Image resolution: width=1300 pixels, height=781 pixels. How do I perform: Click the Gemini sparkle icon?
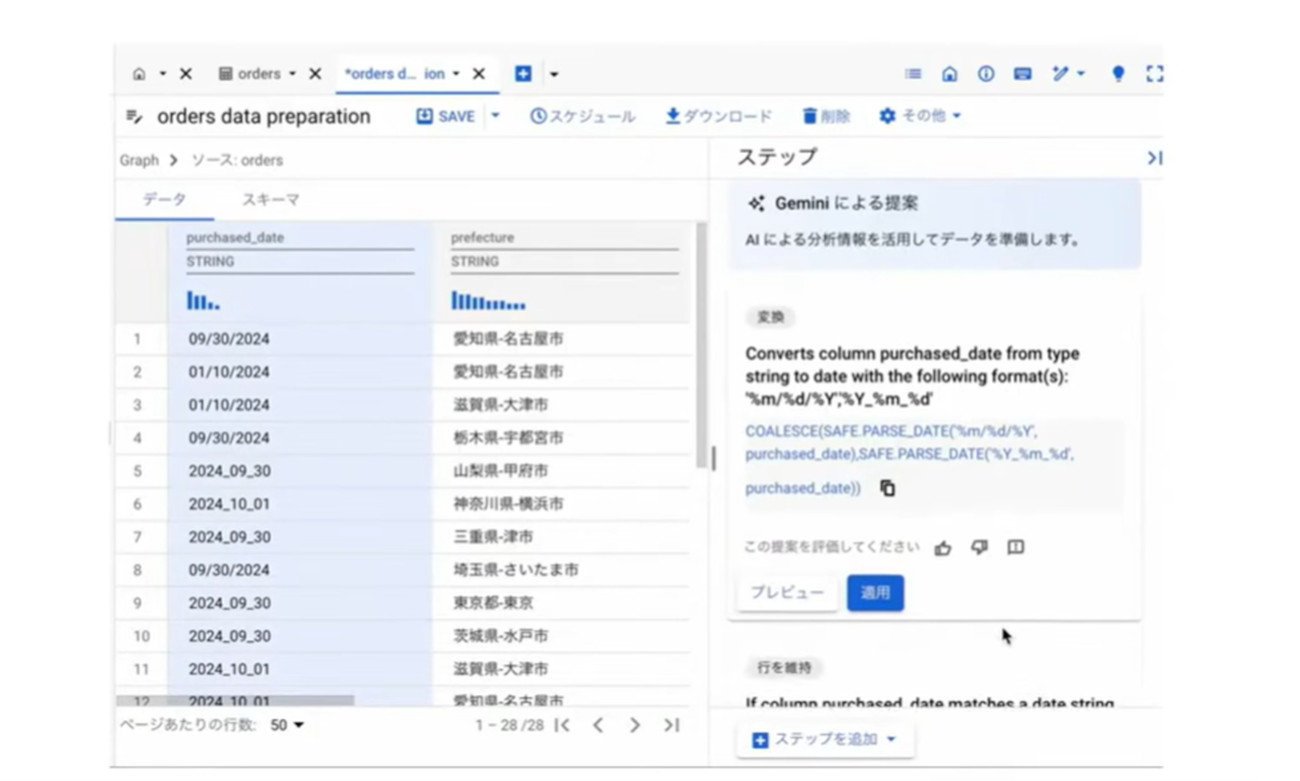click(x=756, y=204)
